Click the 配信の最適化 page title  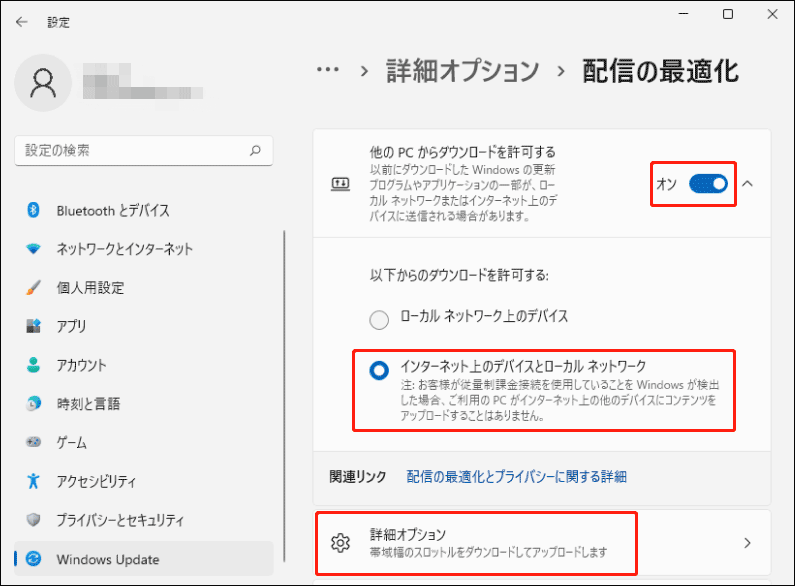tap(660, 70)
